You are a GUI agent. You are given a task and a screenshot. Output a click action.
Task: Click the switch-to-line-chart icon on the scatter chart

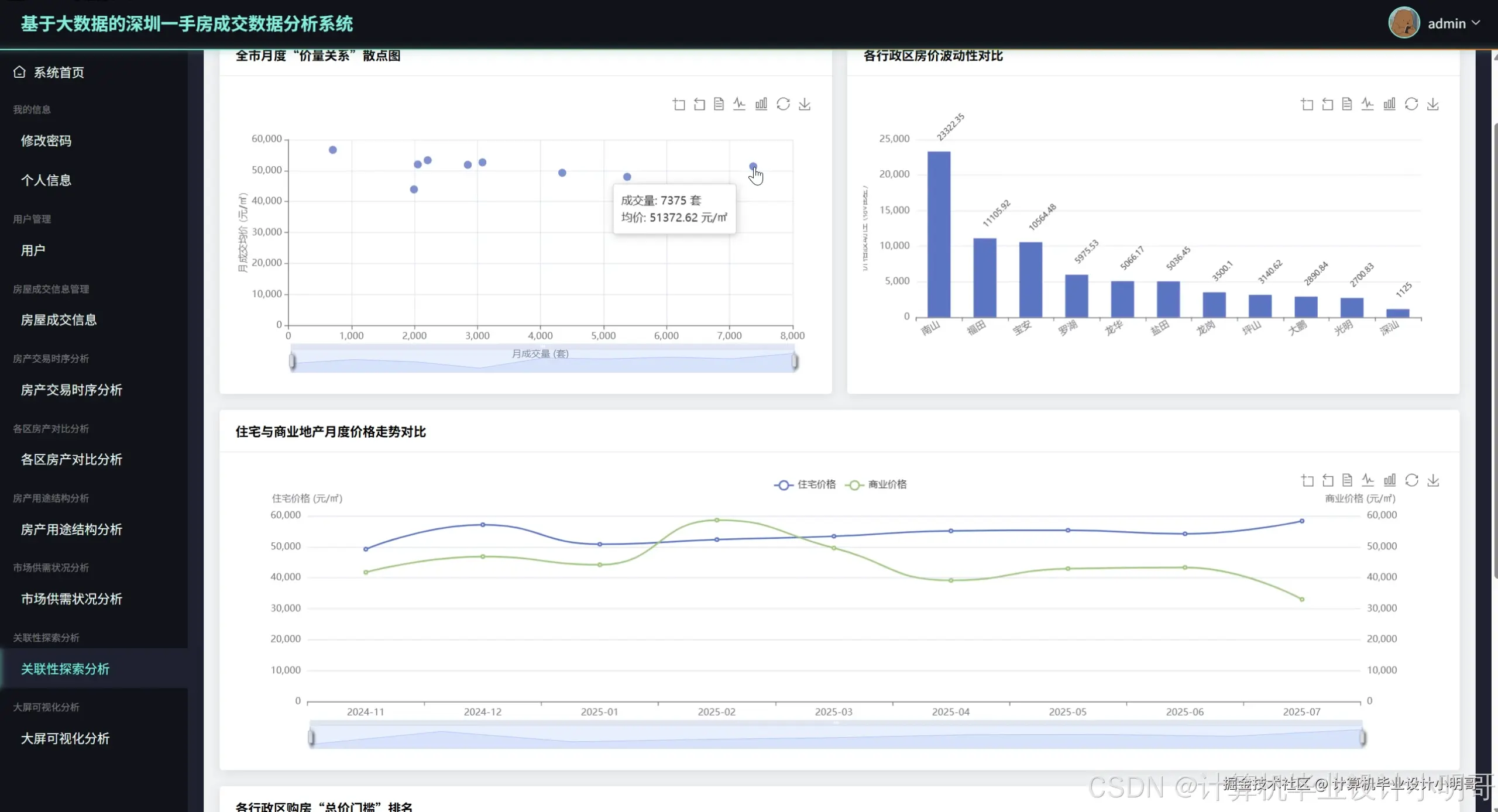[x=740, y=104]
